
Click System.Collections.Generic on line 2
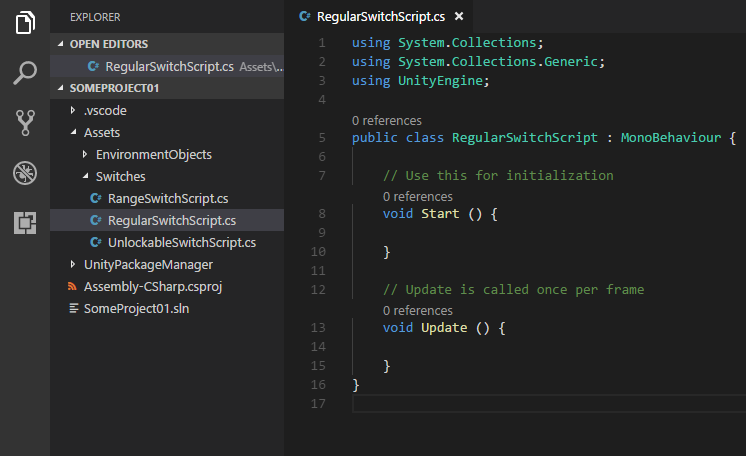coord(498,62)
